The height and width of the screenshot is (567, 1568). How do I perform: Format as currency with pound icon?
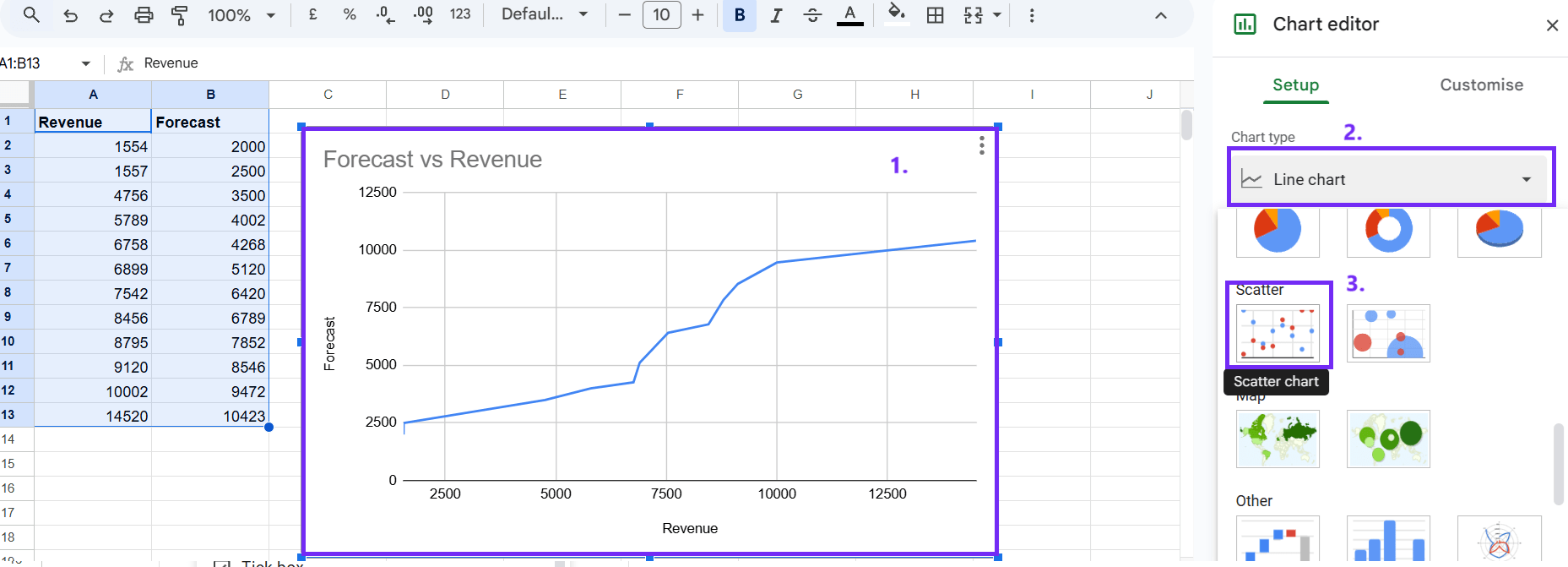pos(313,14)
